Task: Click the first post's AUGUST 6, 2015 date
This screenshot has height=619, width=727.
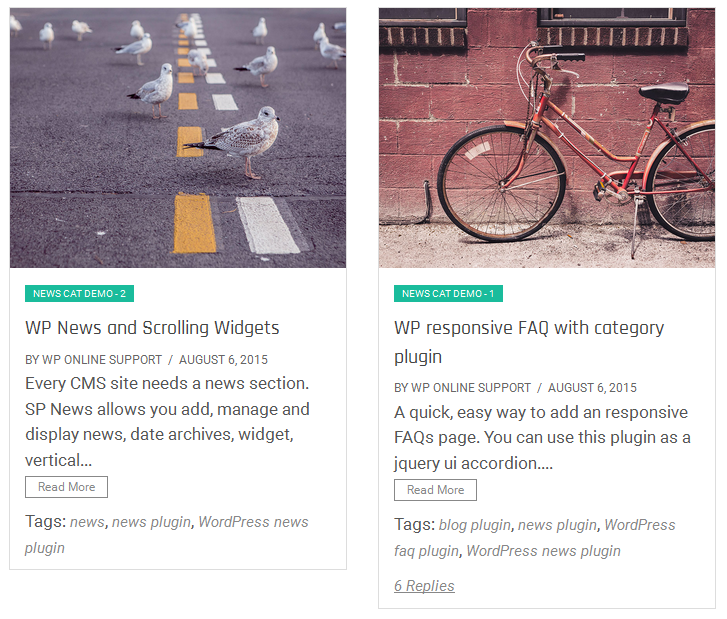Action: 224,359
